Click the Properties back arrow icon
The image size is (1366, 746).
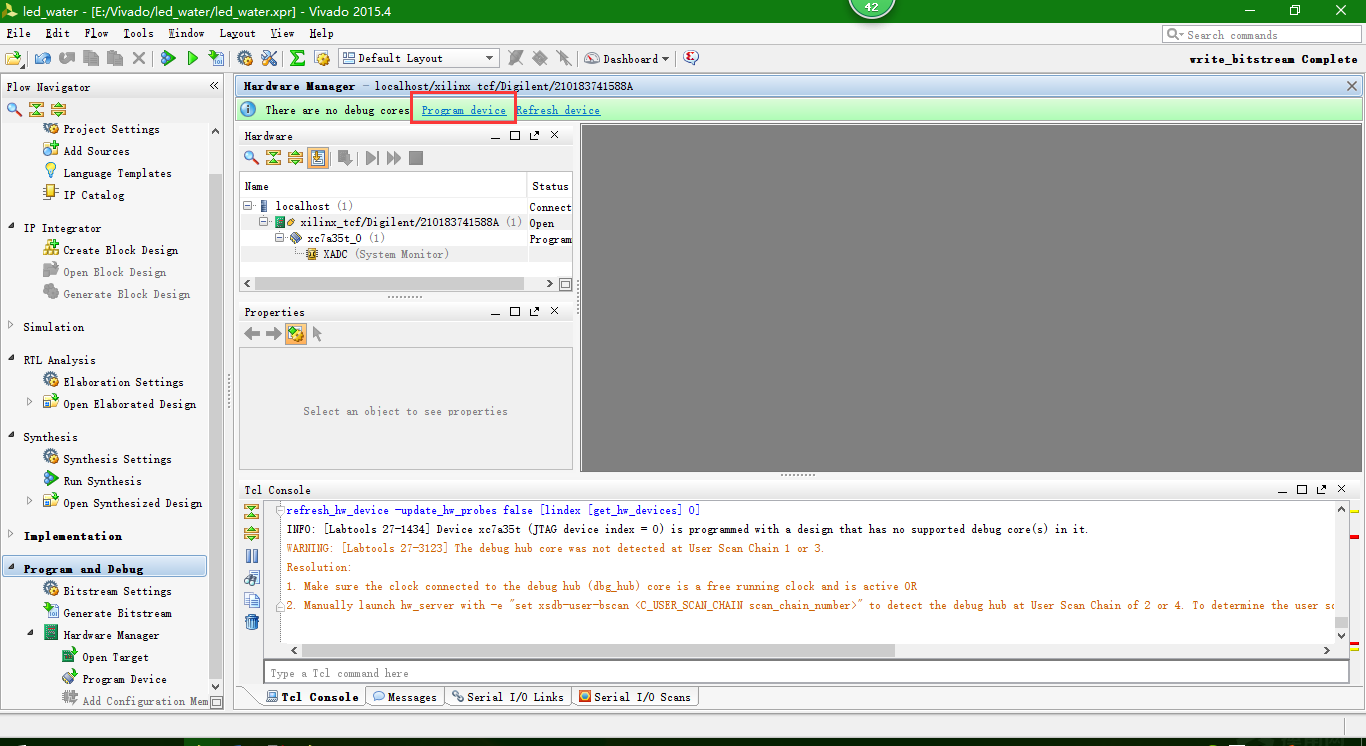tap(252, 334)
